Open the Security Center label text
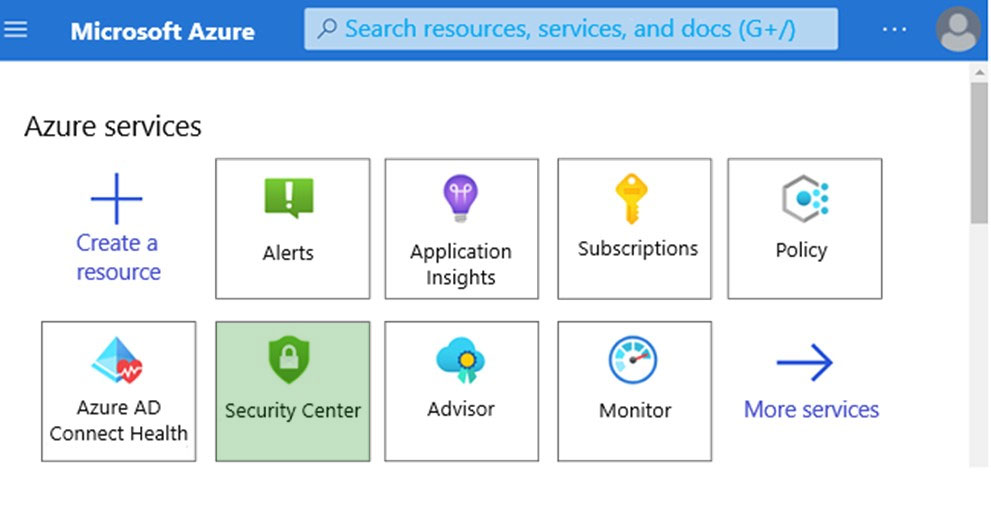Image resolution: width=991 pixels, height=506 pixels. (x=293, y=411)
